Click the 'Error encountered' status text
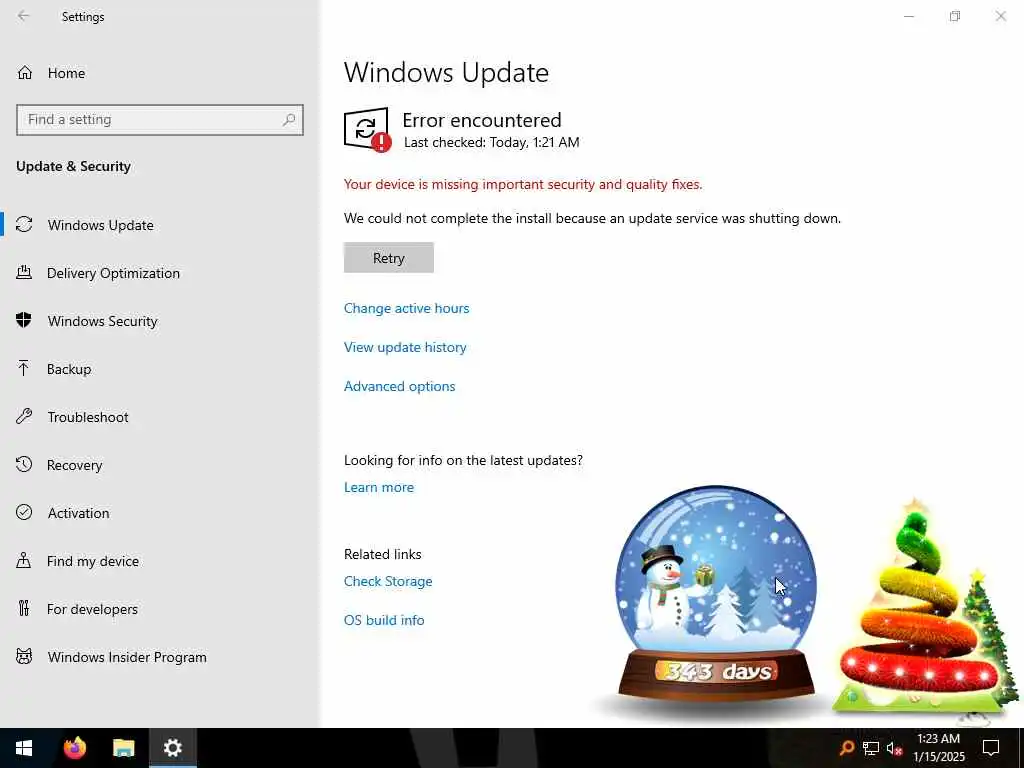The height and width of the screenshot is (768, 1024). tap(481, 120)
